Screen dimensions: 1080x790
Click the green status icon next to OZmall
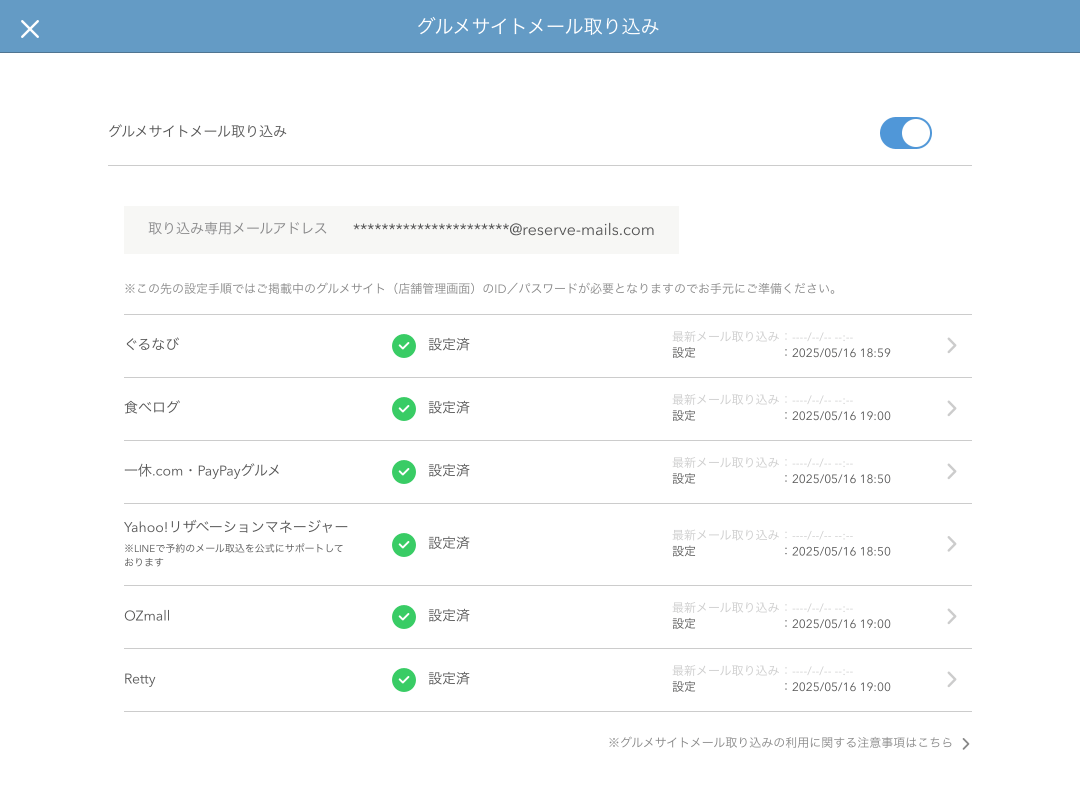click(404, 617)
